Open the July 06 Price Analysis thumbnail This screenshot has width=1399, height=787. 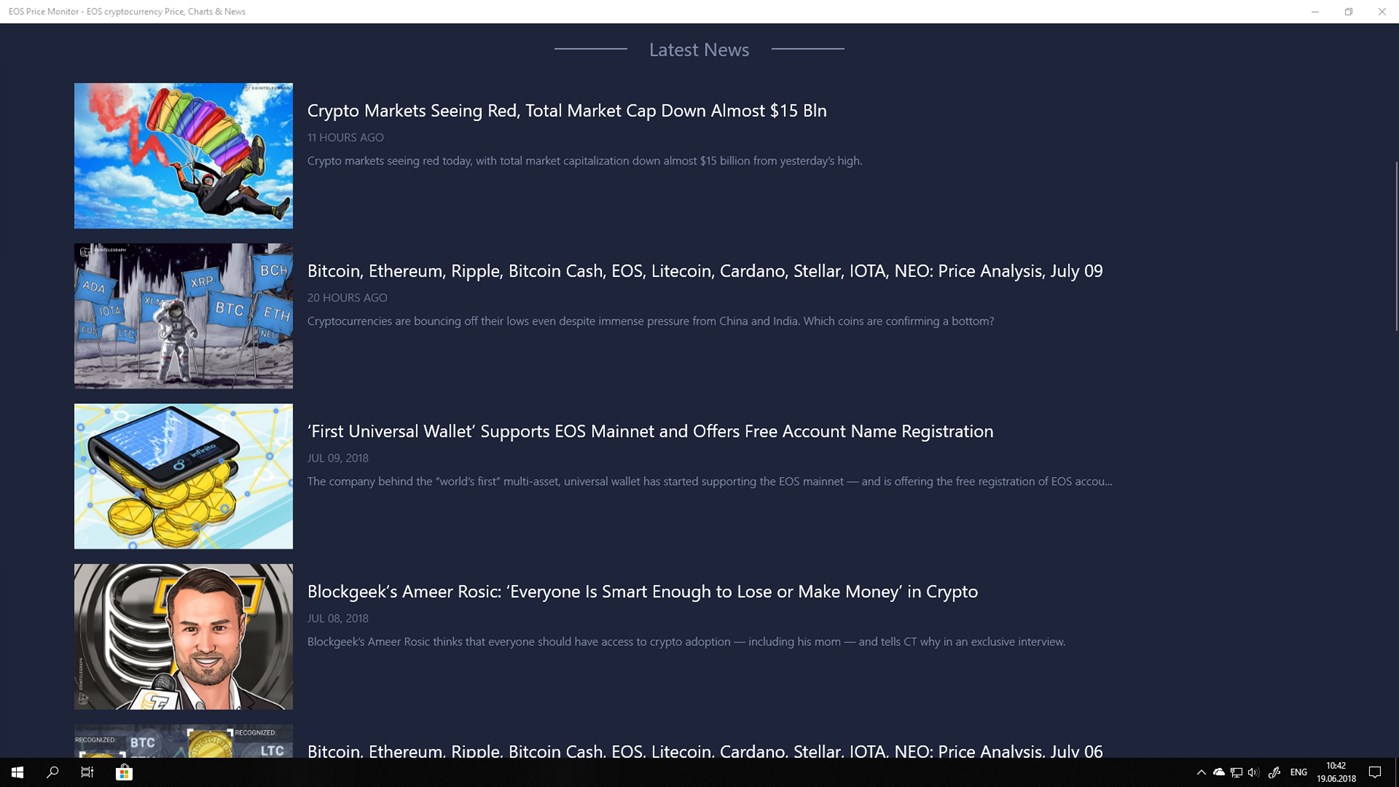point(183,741)
